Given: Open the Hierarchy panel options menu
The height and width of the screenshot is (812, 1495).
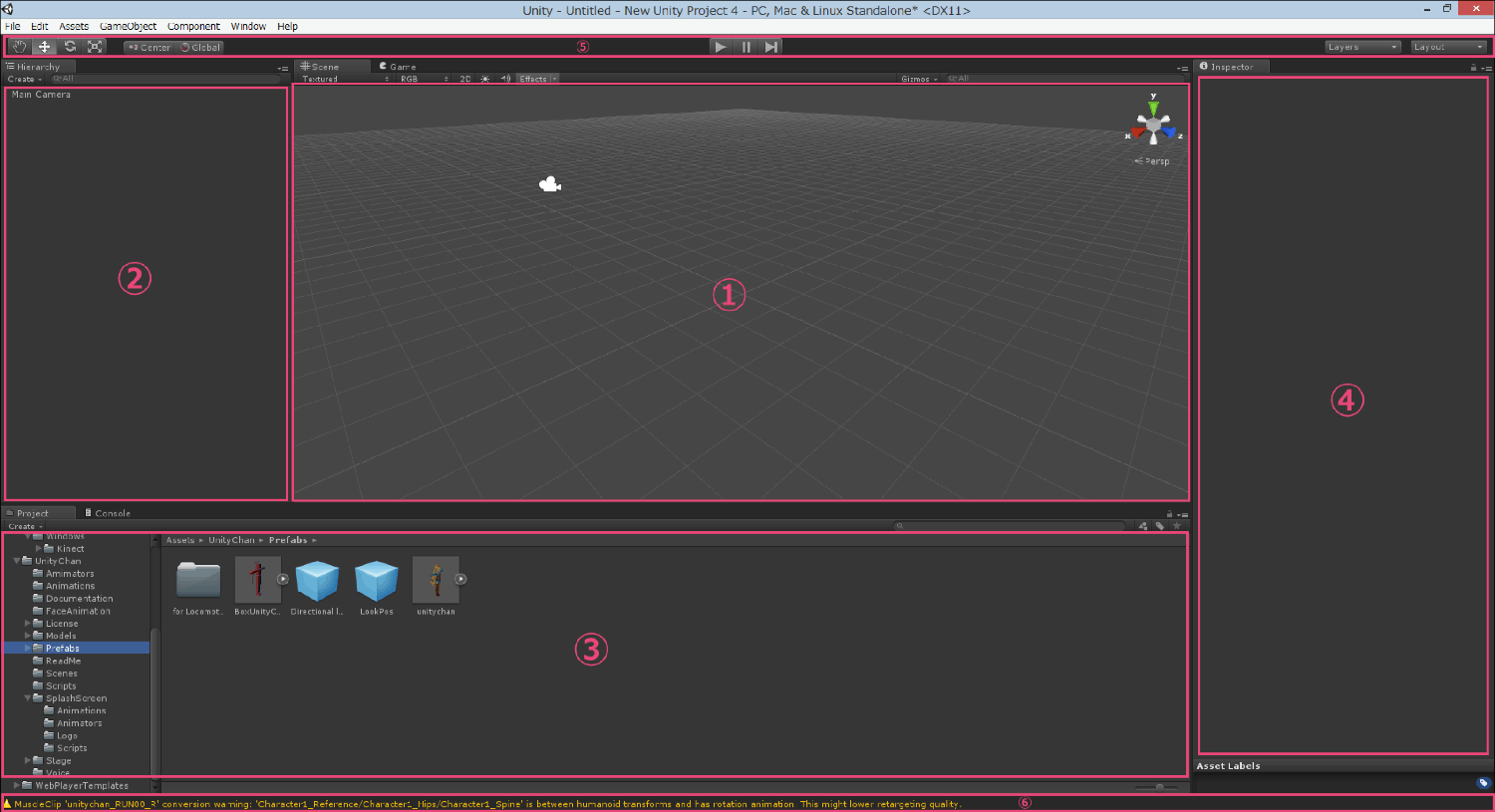Looking at the screenshot, I should coord(283,68).
